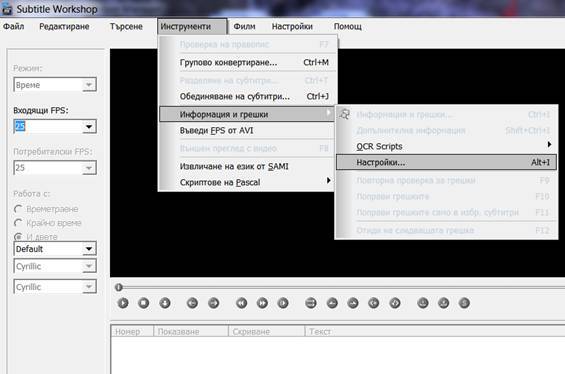This screenshot has height=374, width=565.
Task: Select the Крайно време radio button
Action: click(x=18, y=223)
